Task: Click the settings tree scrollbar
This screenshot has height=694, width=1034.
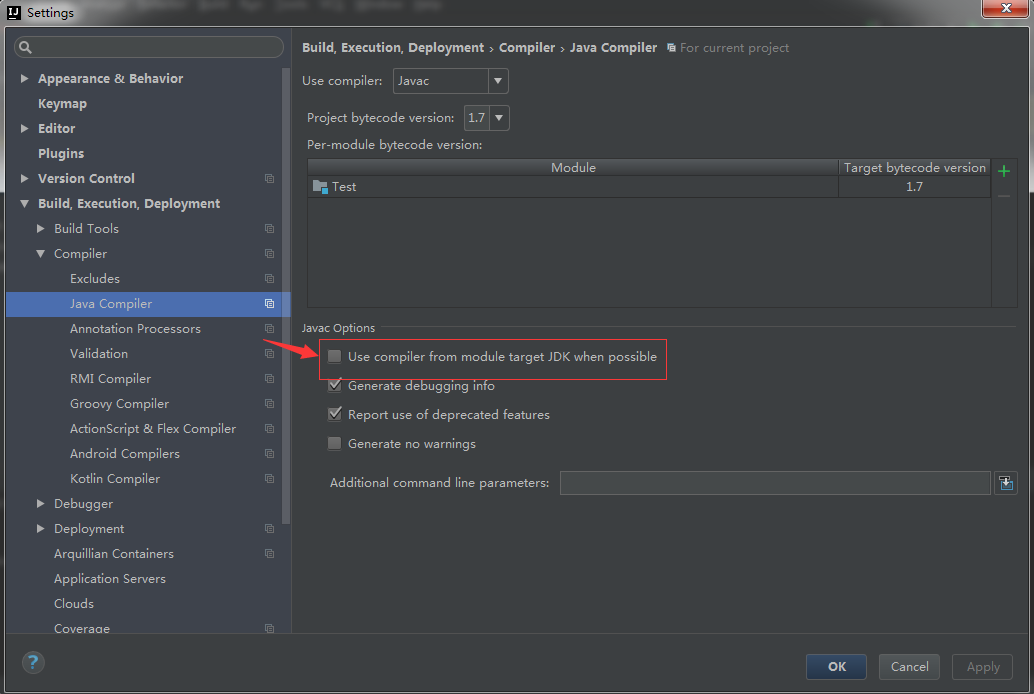Action: coord(286,296)
